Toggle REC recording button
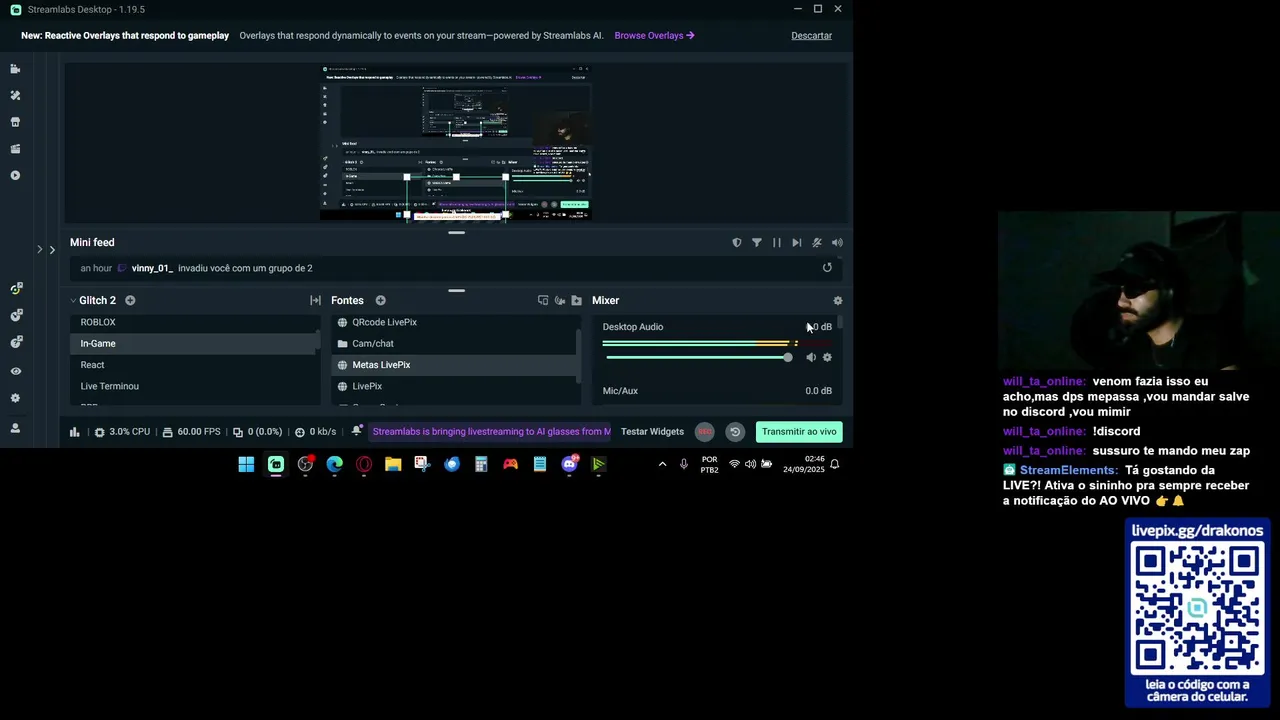The width and height of the screenshot is (1280, 720). (x=705, y=432)
